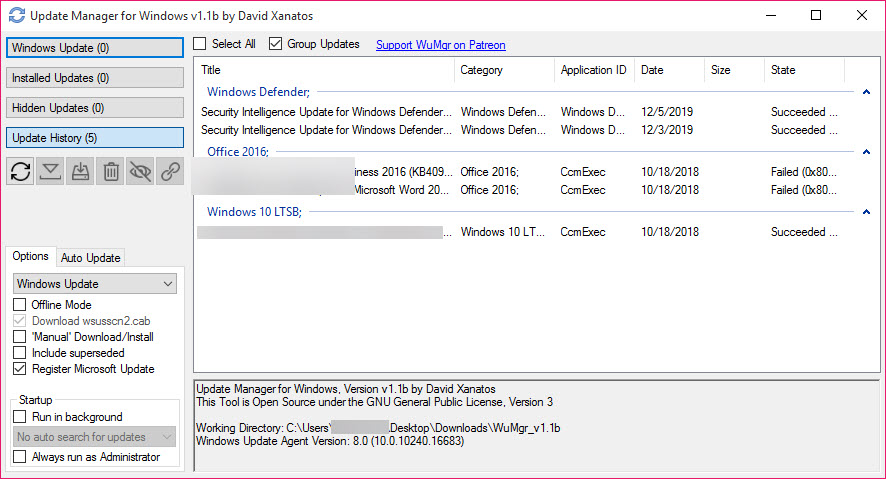Check Always run as Administrator

pos(20,456)
